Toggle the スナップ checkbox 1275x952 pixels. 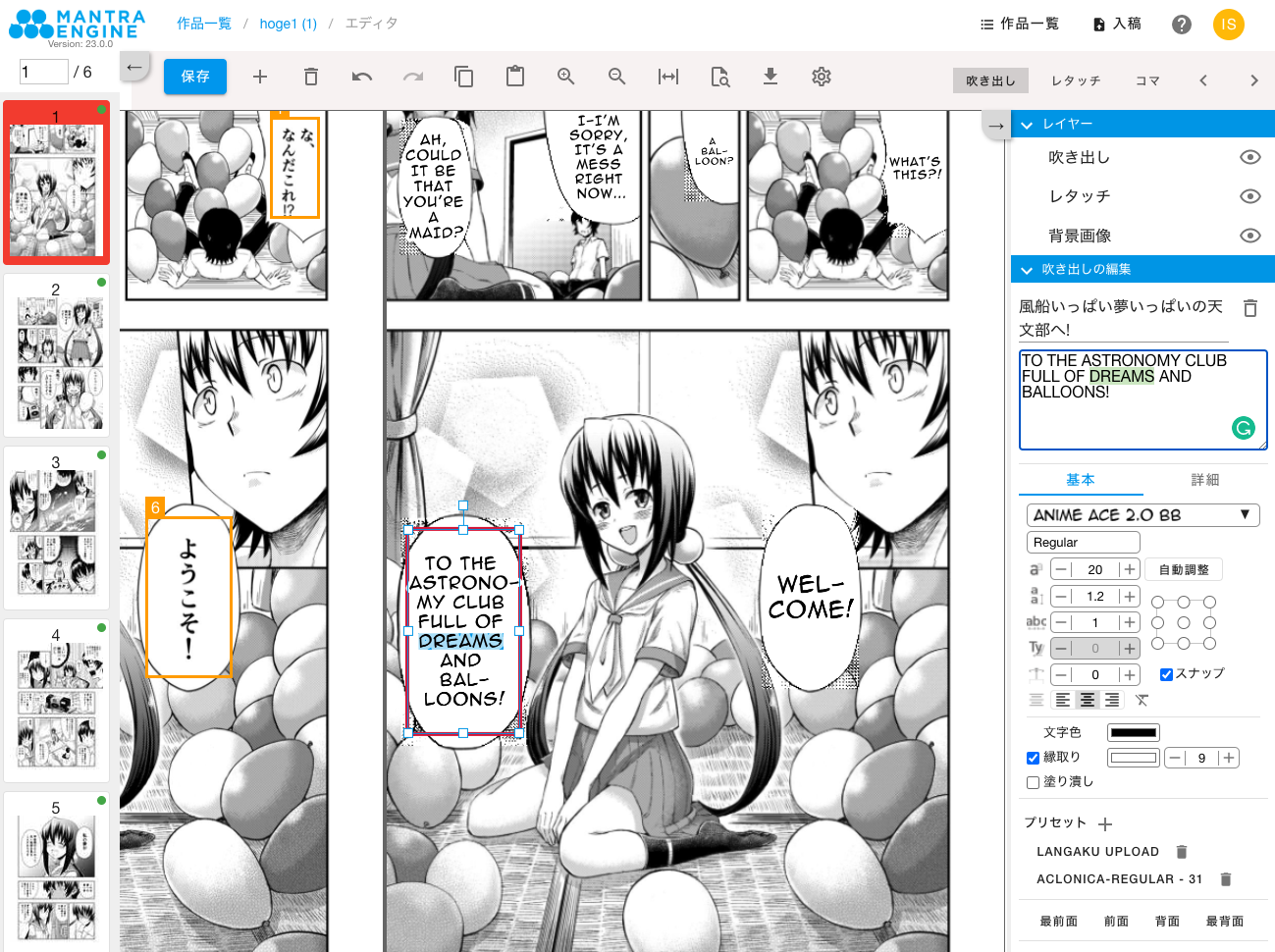coord(1166,674)
